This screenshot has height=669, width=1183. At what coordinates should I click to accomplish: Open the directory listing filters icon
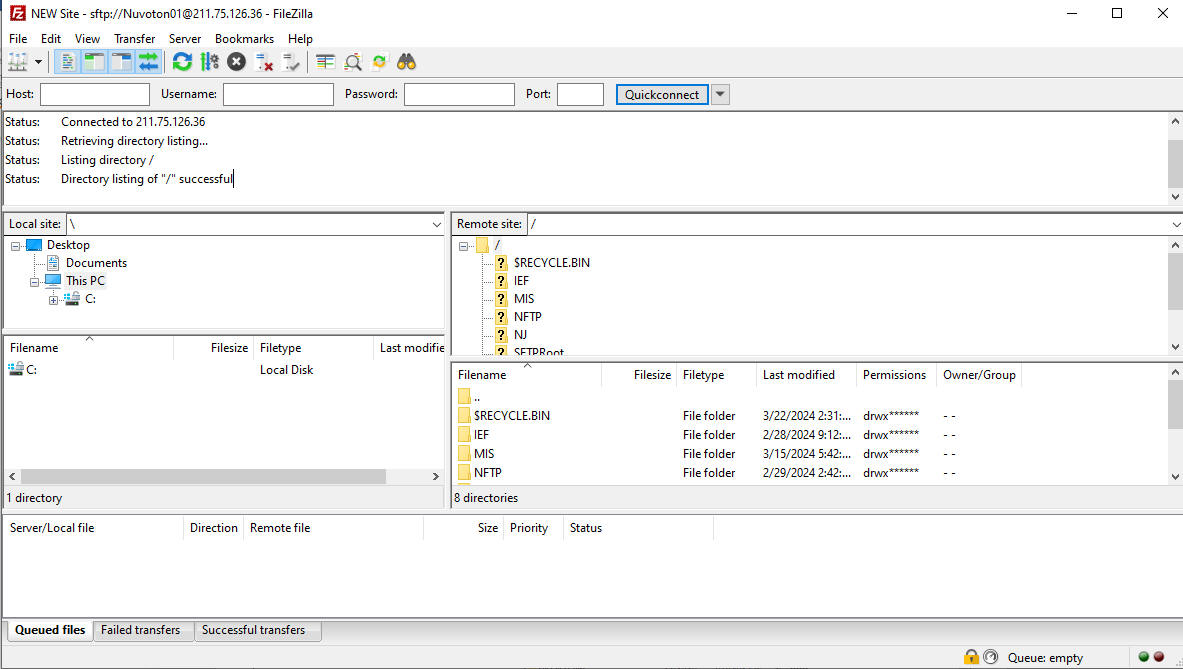coord(325,62)
